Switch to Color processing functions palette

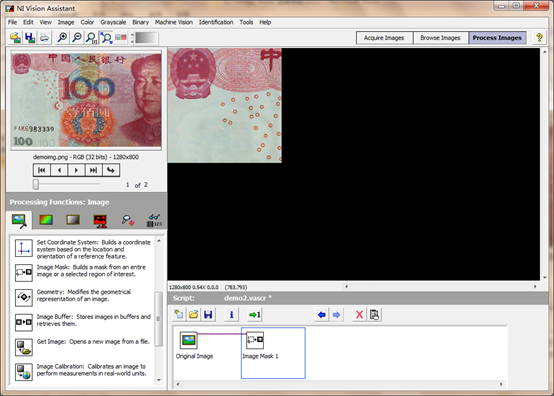click(46, 220)
